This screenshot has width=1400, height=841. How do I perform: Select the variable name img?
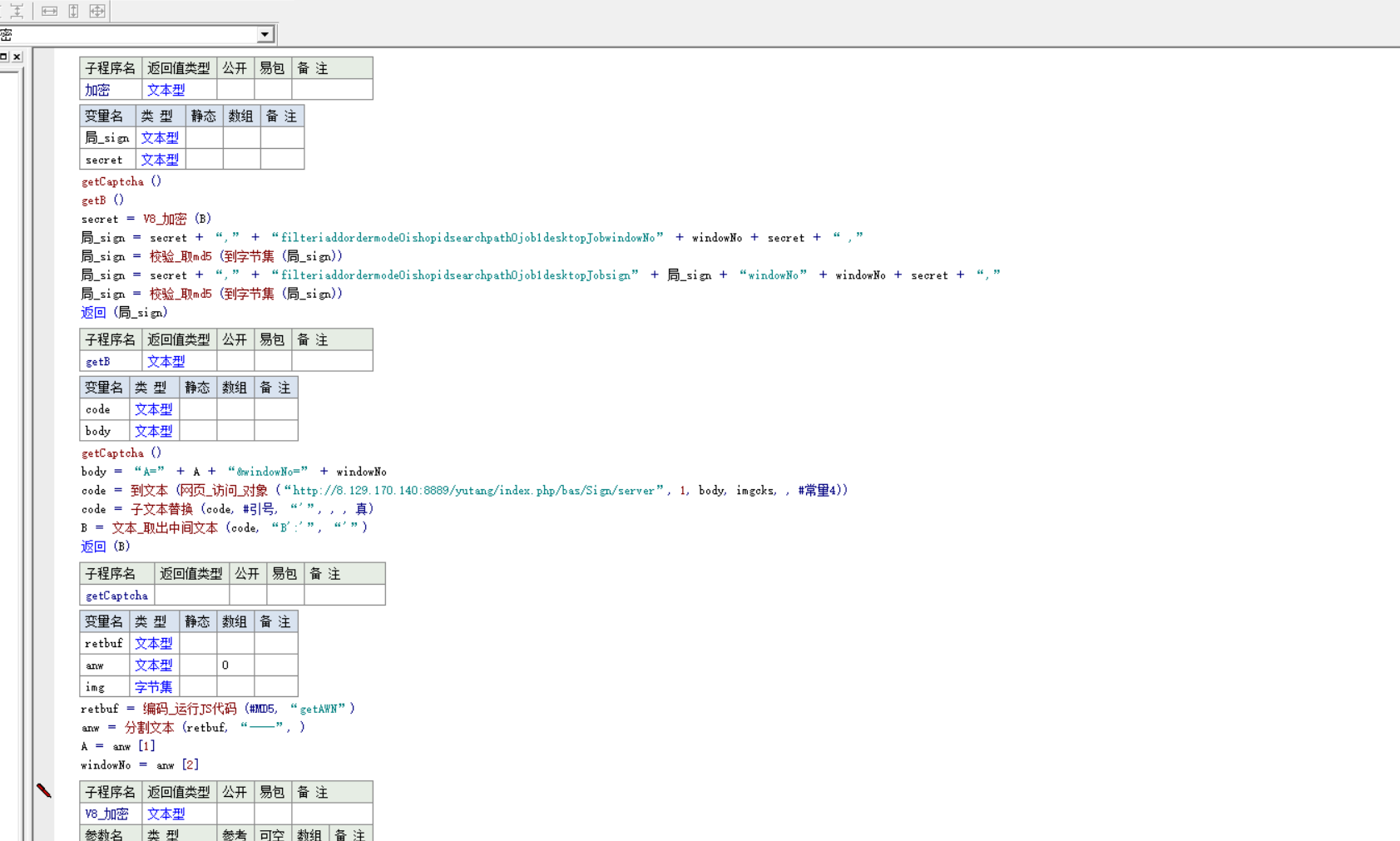[105, 687]
